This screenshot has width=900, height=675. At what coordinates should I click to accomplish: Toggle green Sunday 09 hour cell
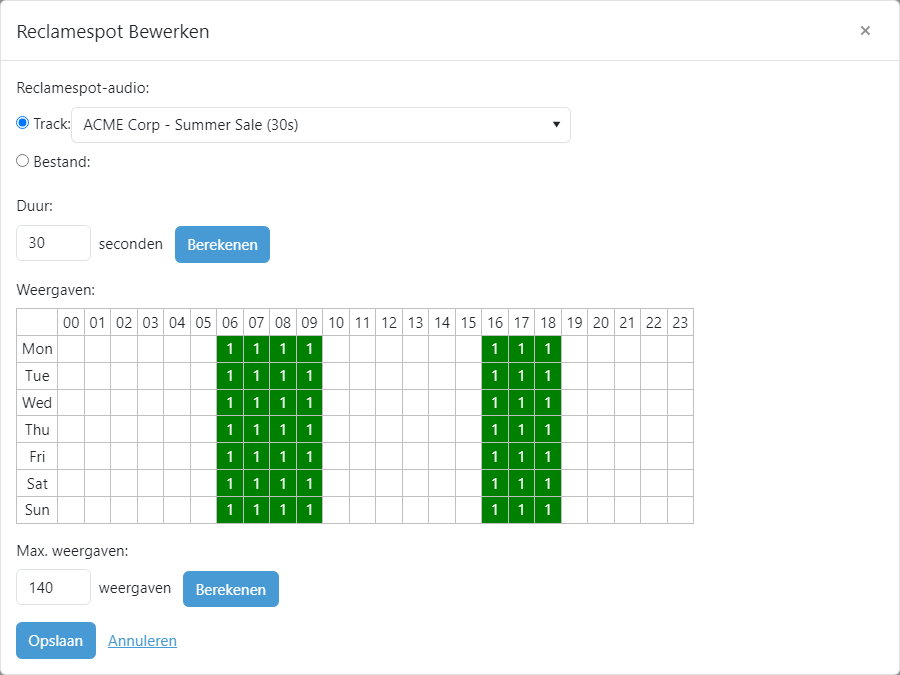(309, 510)
